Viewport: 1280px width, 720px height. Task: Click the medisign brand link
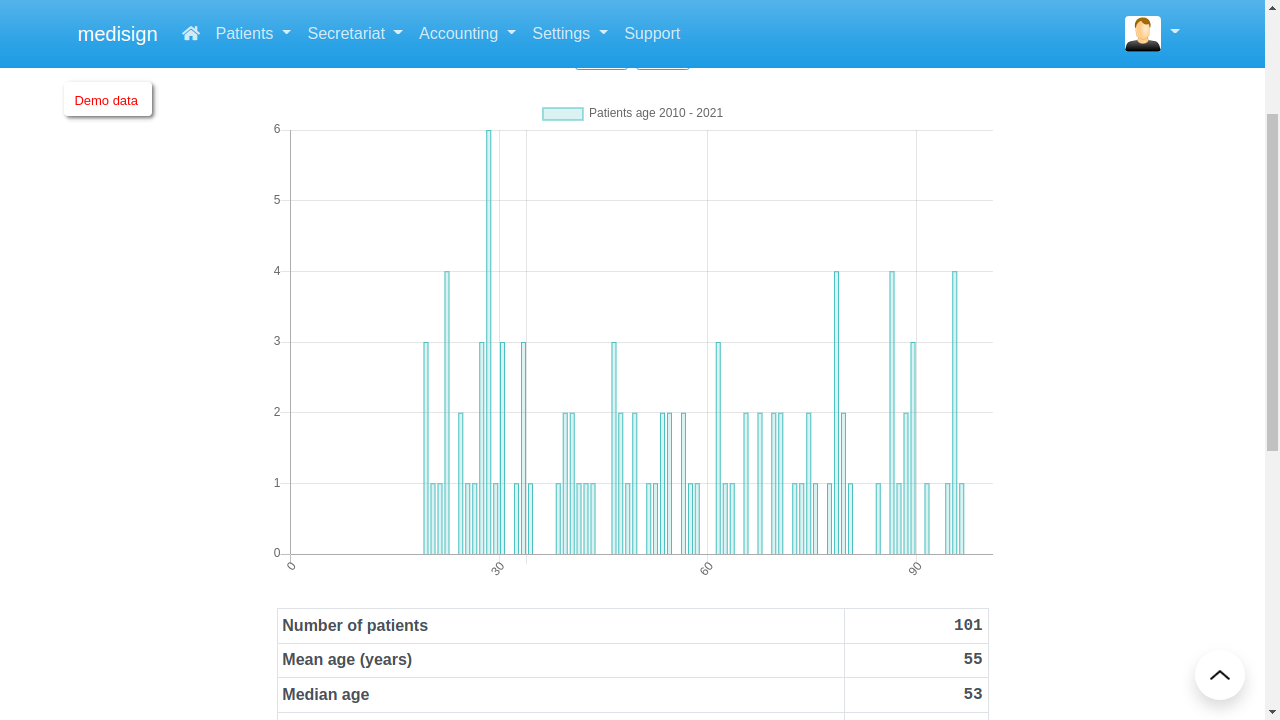118,33
